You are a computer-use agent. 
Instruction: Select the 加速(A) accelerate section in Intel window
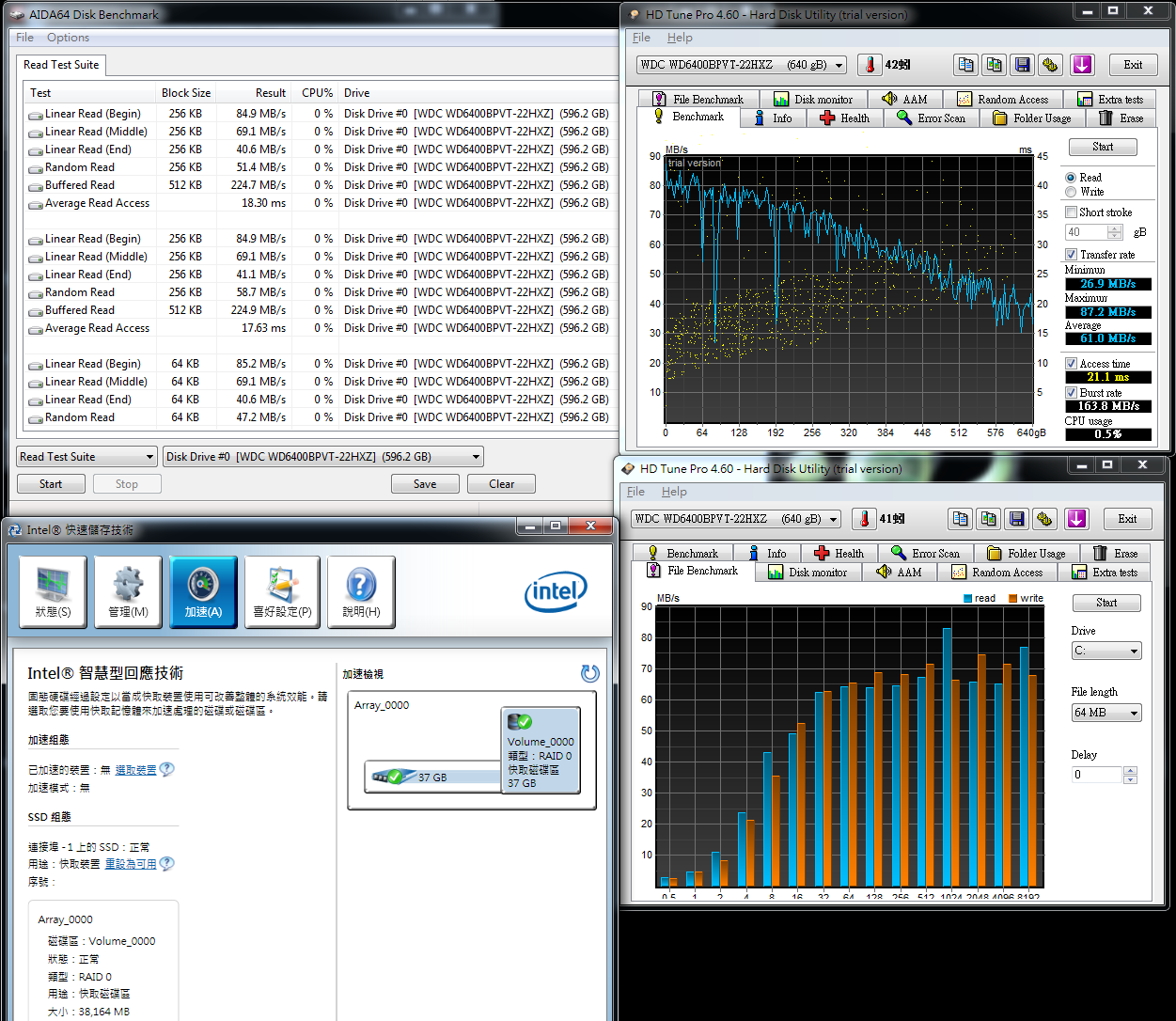[203, 592]
